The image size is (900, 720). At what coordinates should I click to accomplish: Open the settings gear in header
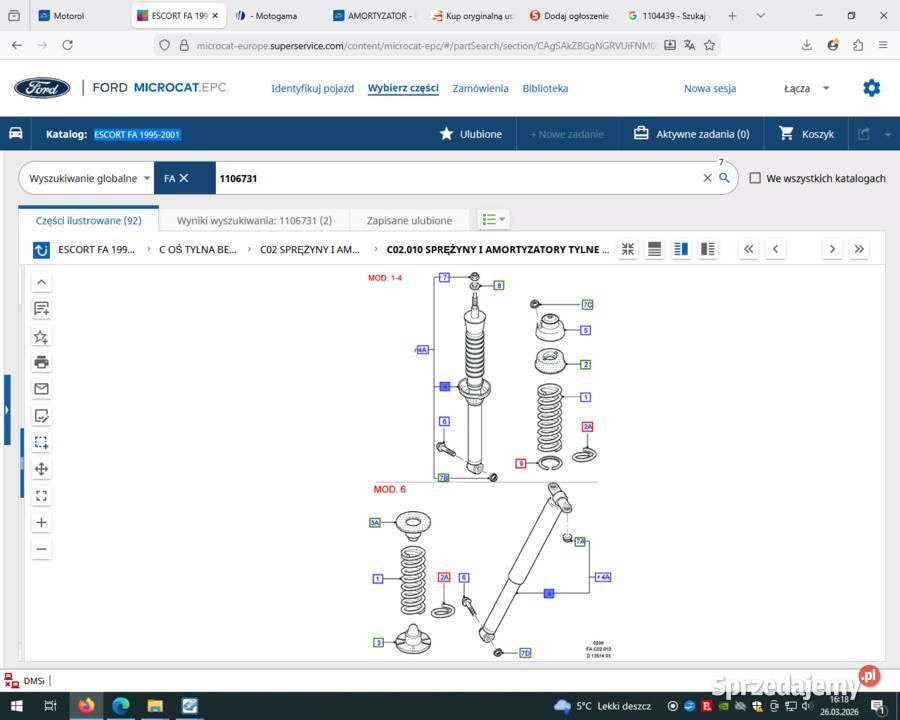click(x=871, y=88)
